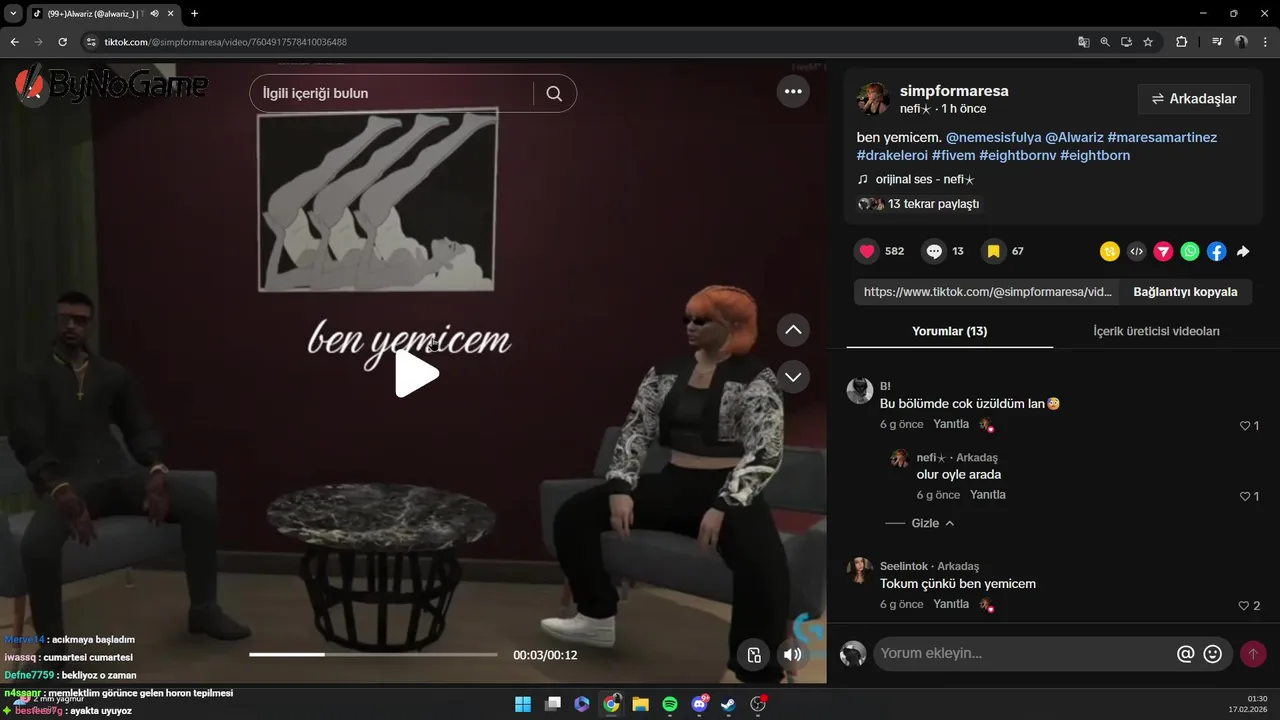1280x720 pixels.
Task: Open #eightbornv hashtag
Action: (1017, 155)
